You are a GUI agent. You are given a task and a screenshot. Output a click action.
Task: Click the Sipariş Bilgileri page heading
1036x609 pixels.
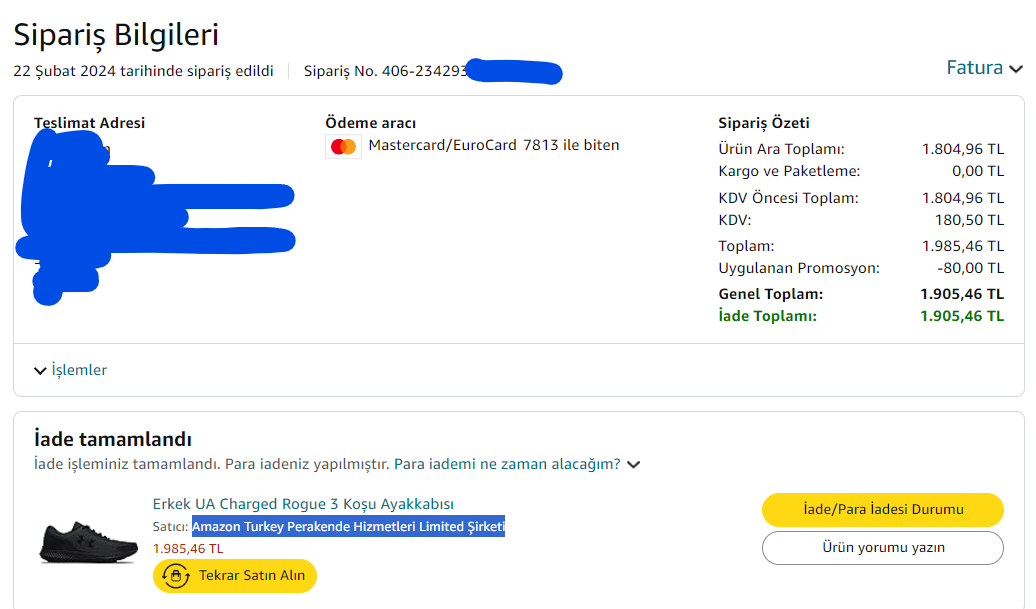click(116, 35)
